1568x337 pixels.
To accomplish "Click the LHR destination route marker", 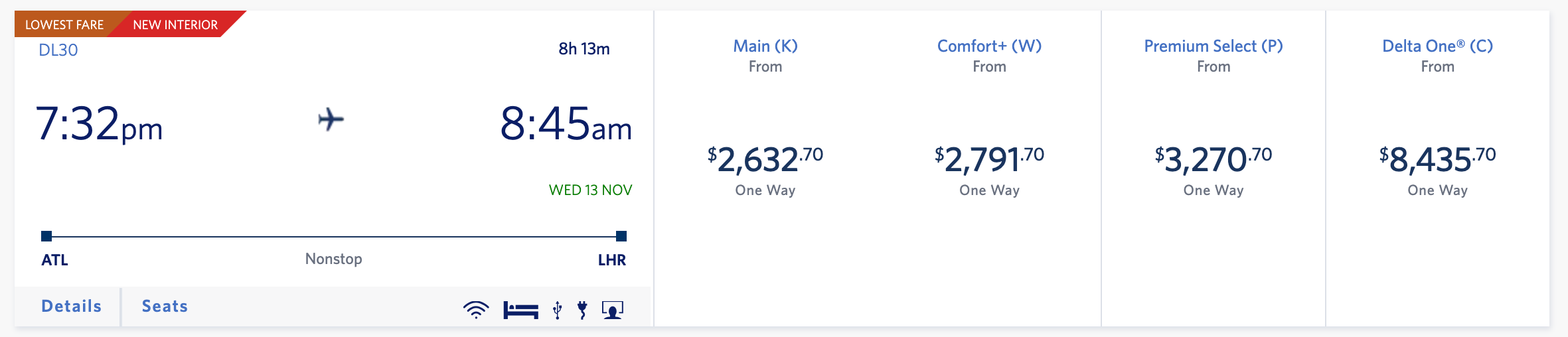I will [621, 236].
